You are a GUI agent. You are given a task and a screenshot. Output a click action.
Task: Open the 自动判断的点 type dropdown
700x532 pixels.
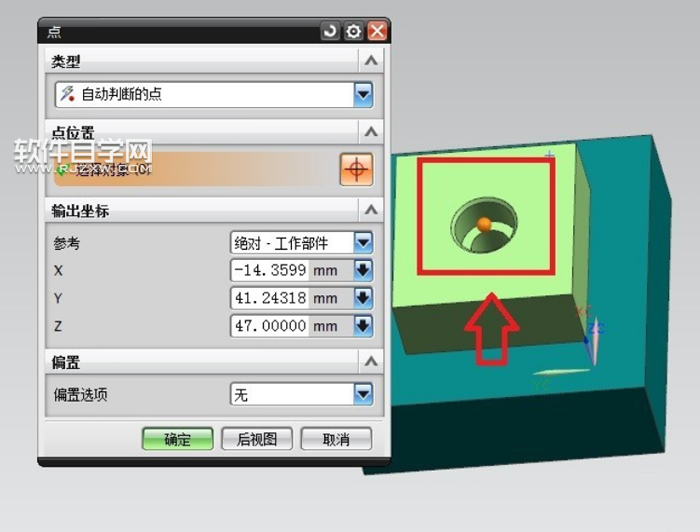click(x=213, y=94)
